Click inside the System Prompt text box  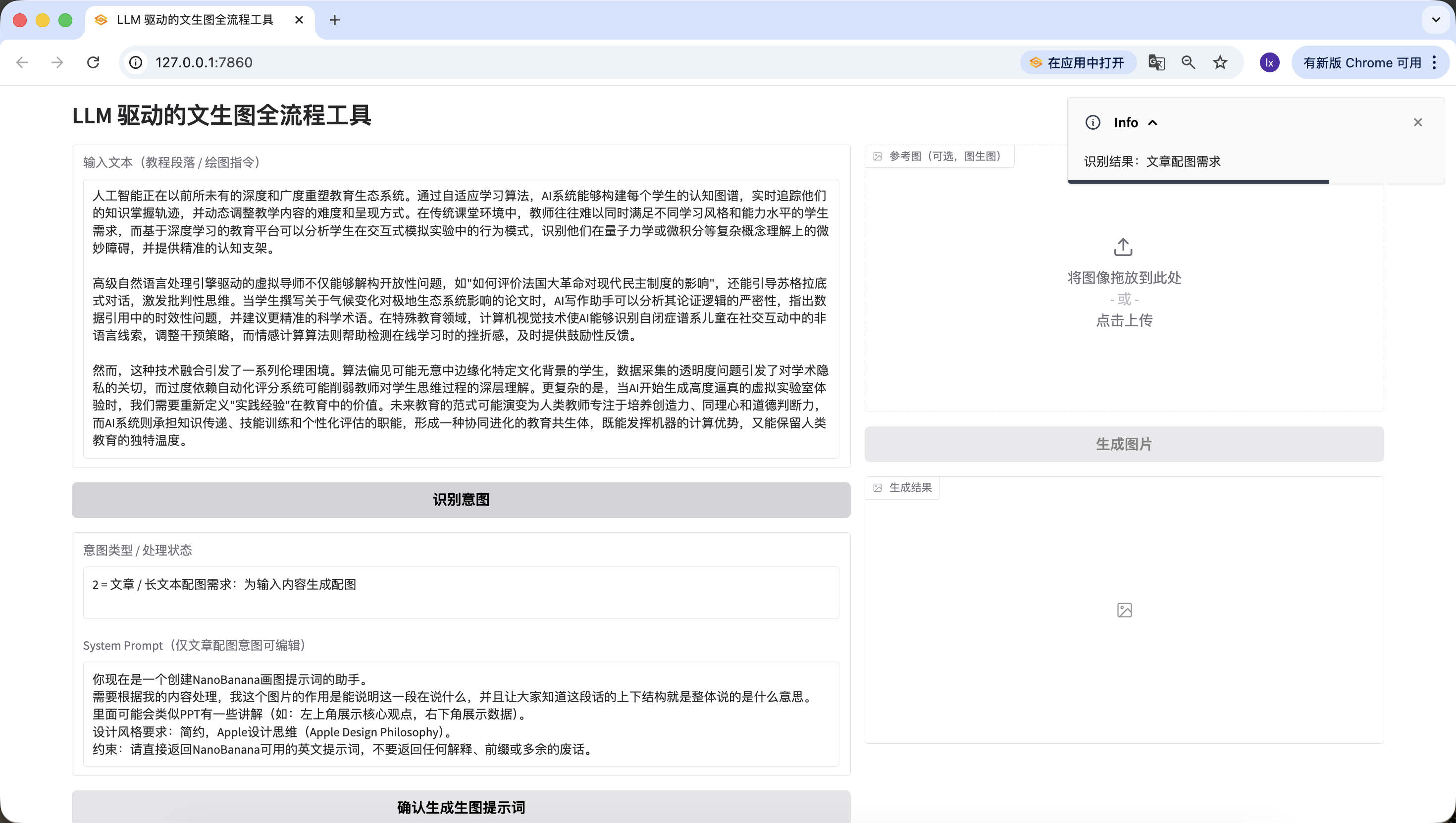tap(461, 714)
